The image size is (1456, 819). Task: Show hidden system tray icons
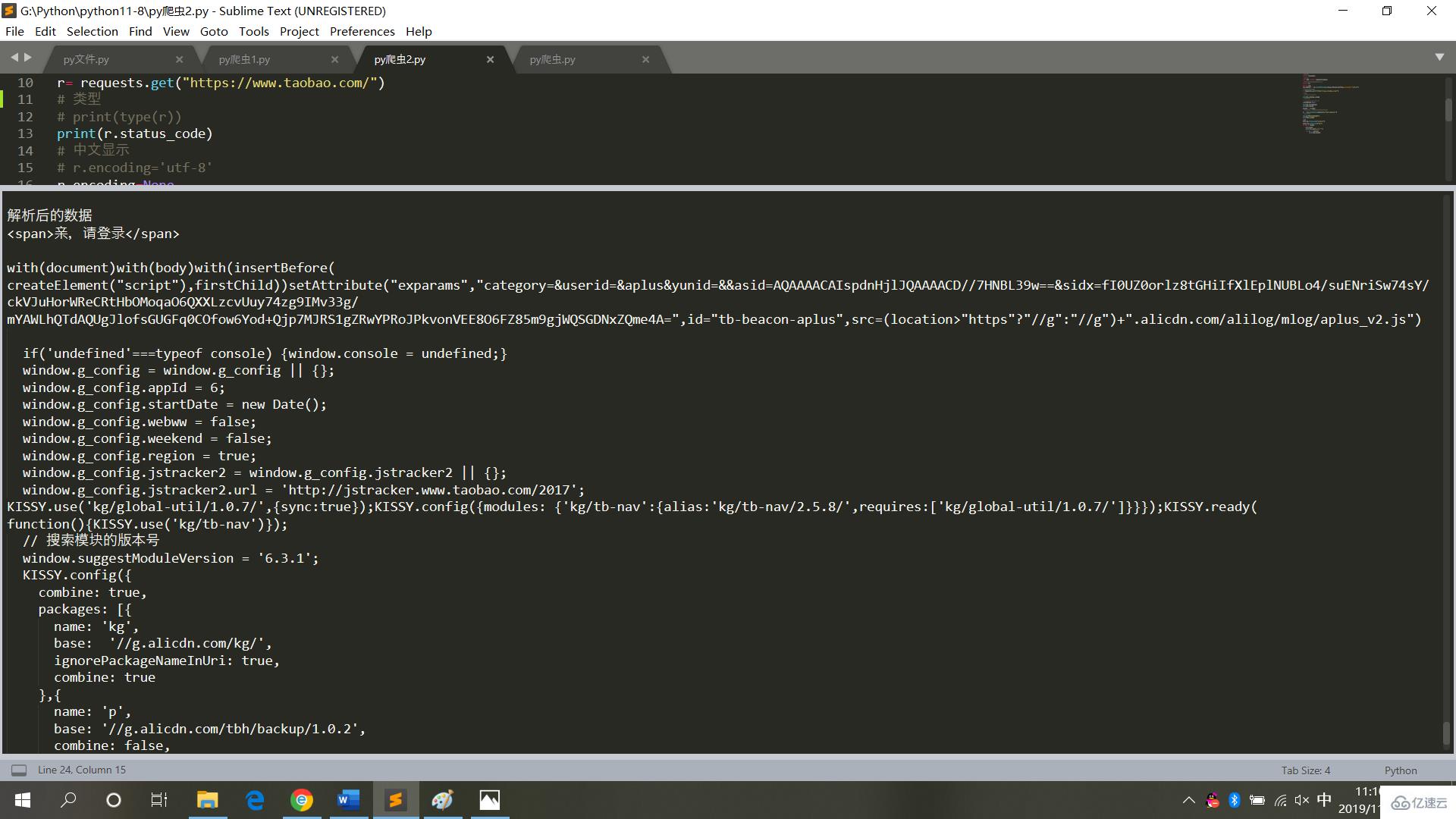coord(1188,800)
